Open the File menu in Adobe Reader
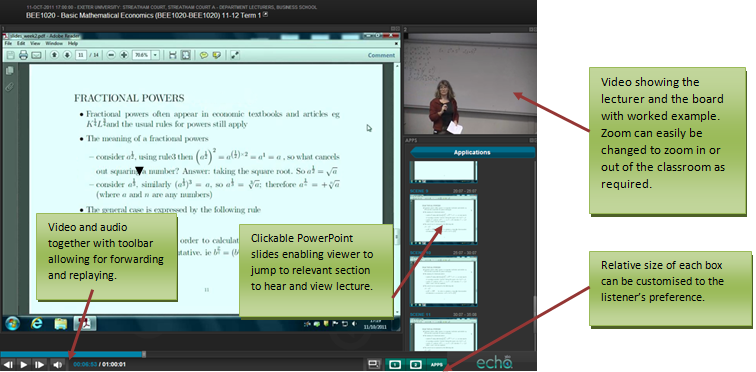This screenshot has height=372, width=756. 8,43
